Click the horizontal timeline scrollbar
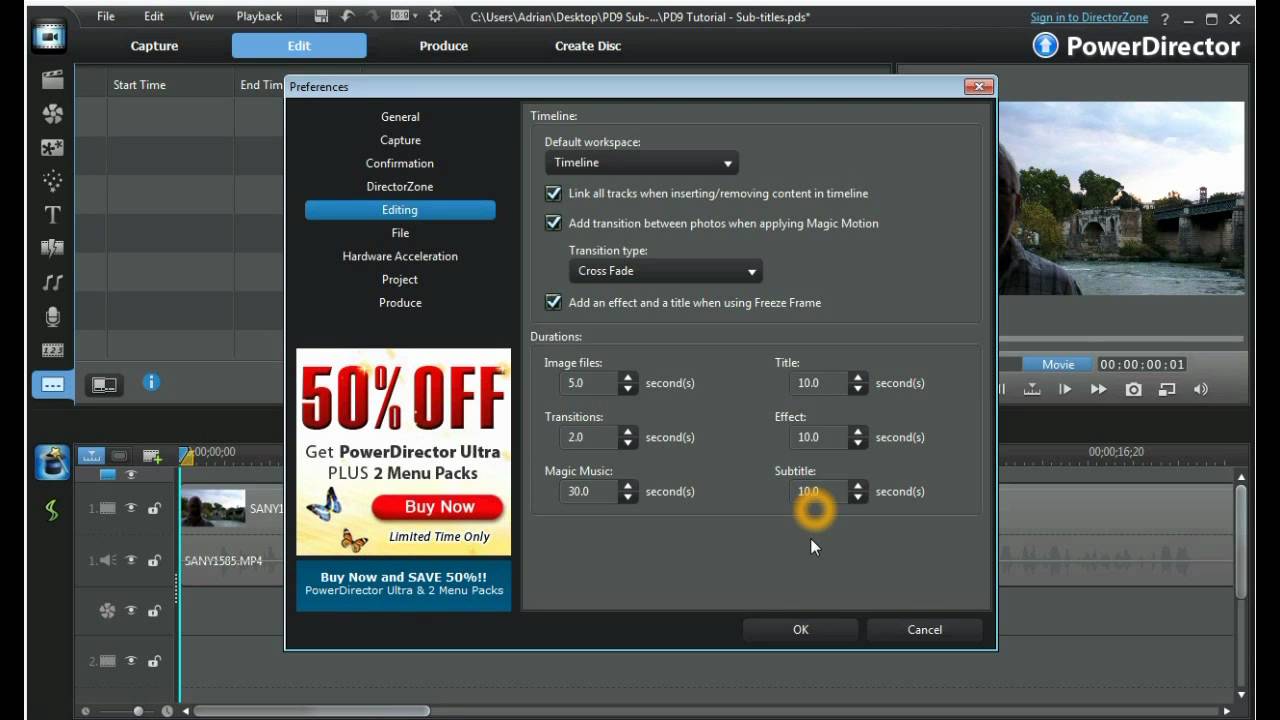 coord(312,711)
